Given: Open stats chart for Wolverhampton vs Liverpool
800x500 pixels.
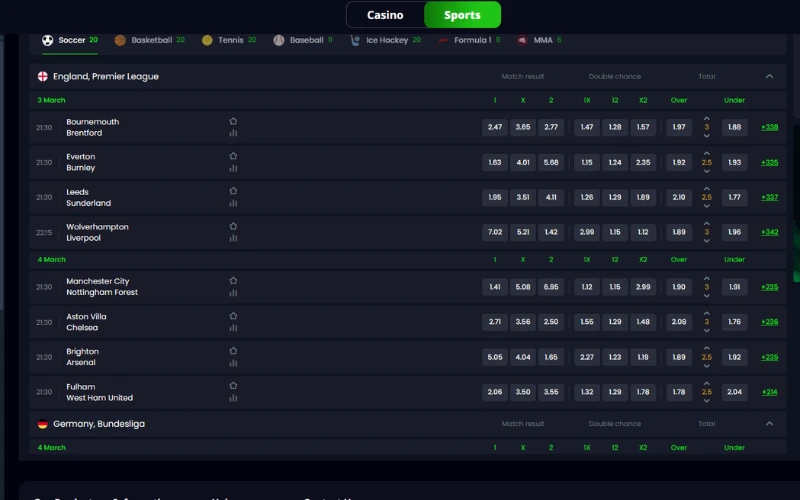Looking at the screenshot, I should tap(233, 238).
